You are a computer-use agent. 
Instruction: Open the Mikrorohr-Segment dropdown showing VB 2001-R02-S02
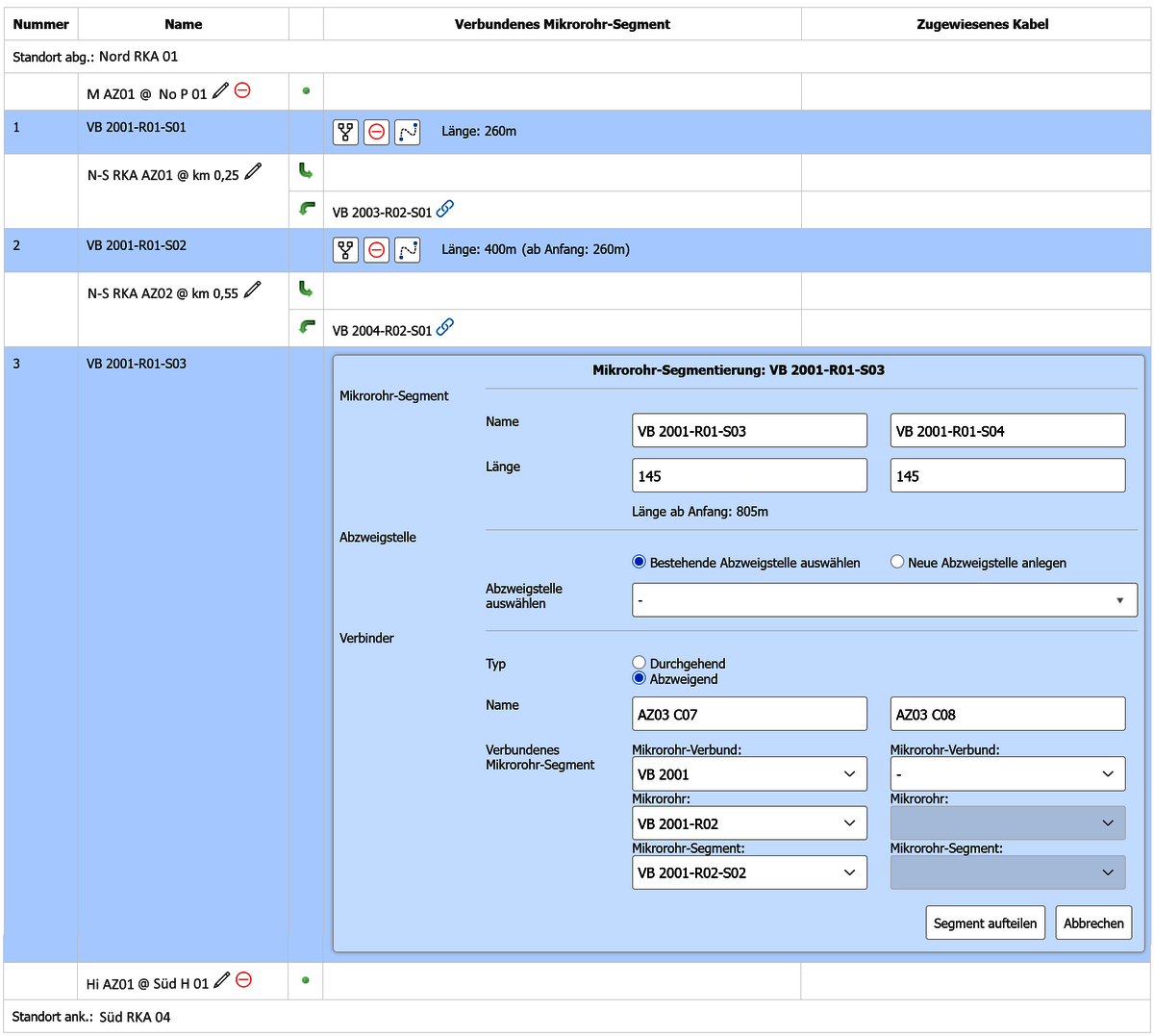749,872
